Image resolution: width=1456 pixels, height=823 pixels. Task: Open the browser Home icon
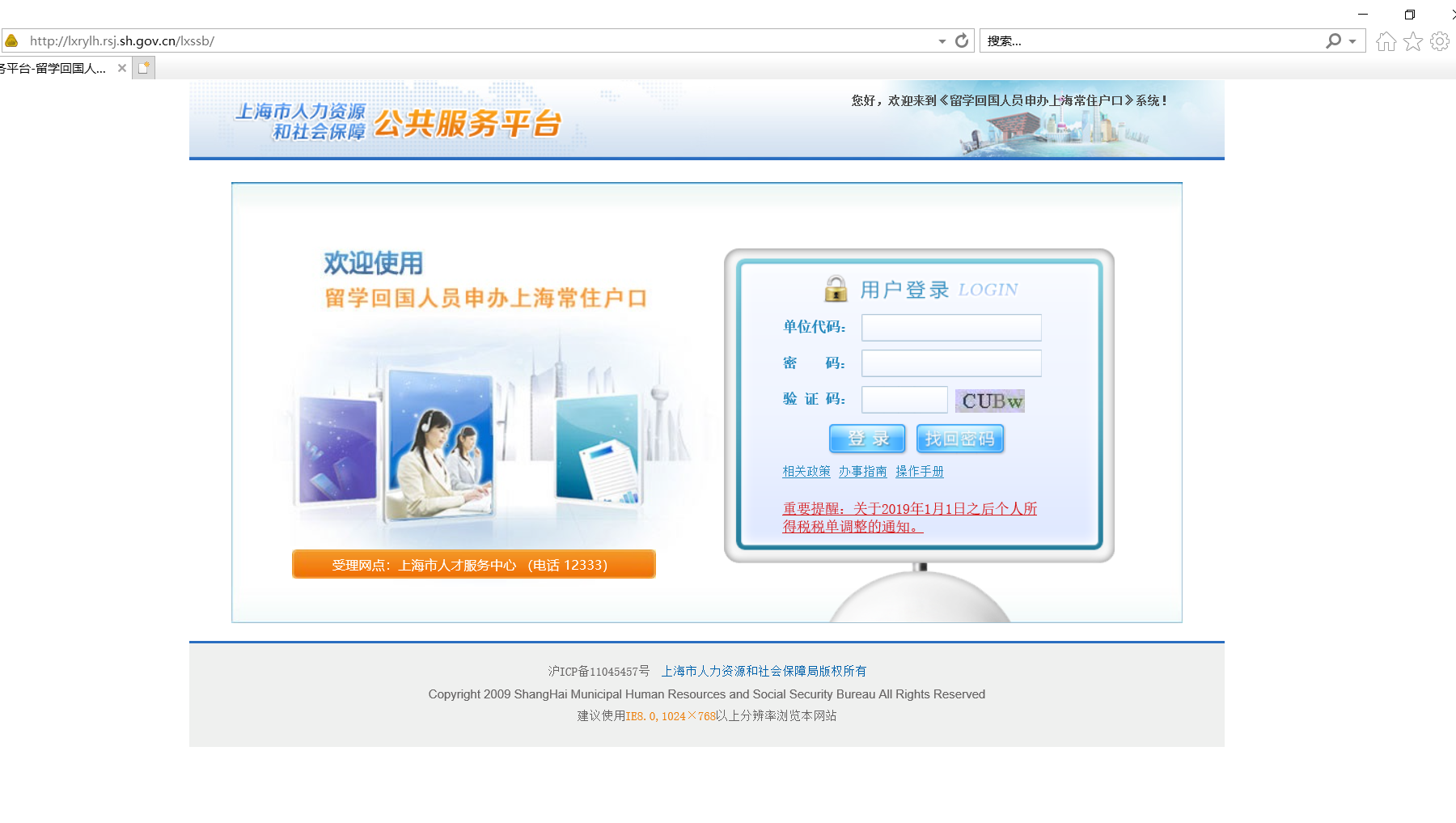tap(1386, 41)
